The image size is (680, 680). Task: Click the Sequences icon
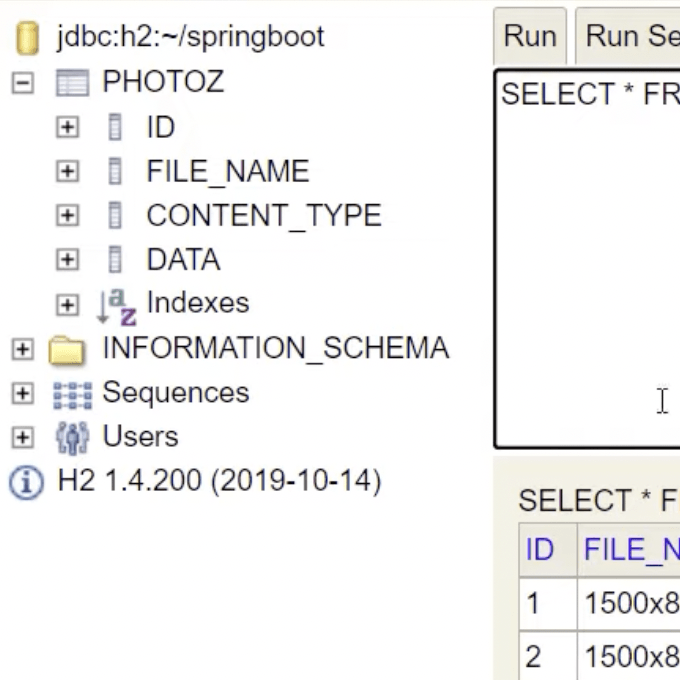[x=72, y=394]
